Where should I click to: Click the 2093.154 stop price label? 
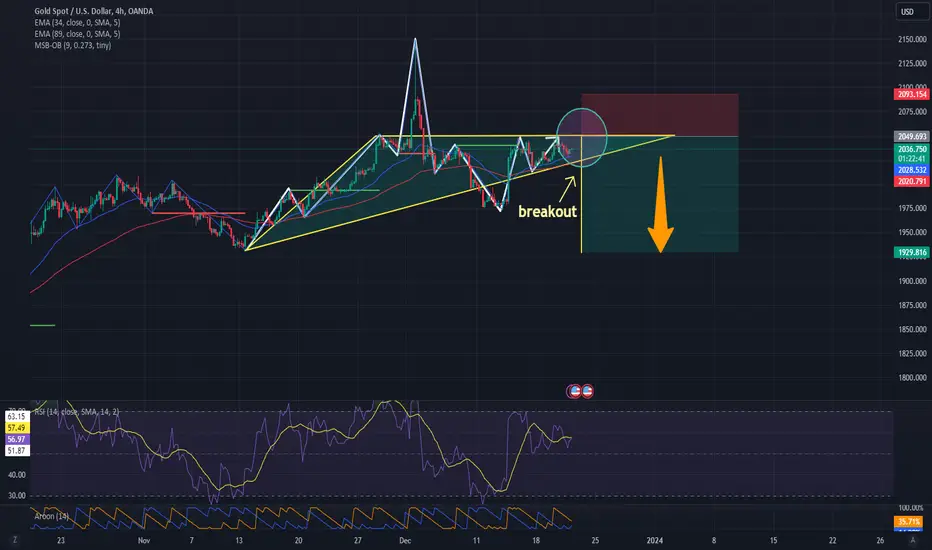911,95
